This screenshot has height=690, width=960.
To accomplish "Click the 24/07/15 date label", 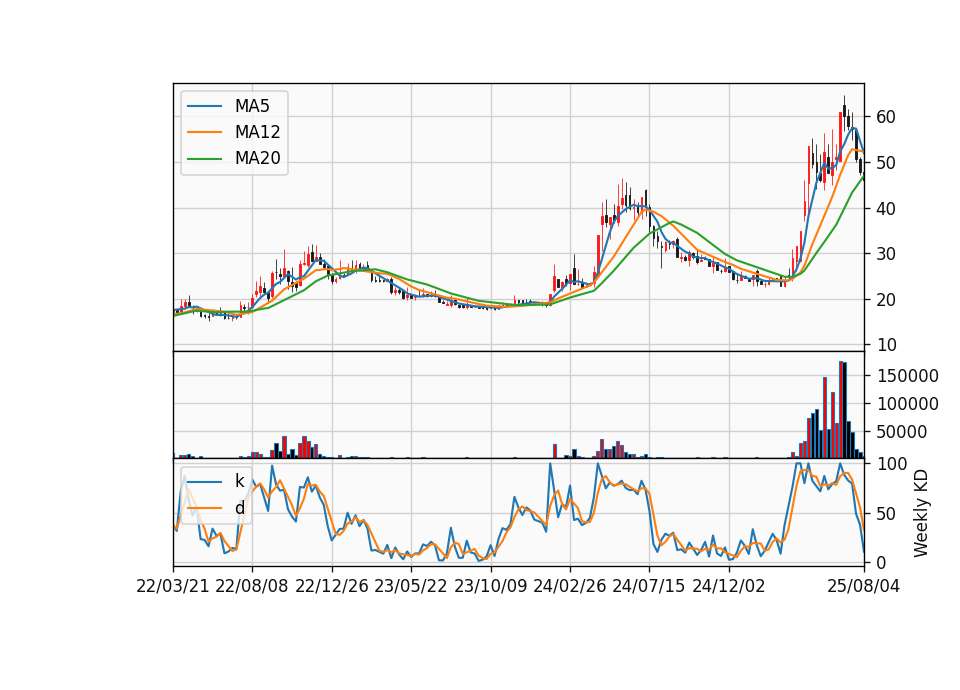I will coord(649,586).
